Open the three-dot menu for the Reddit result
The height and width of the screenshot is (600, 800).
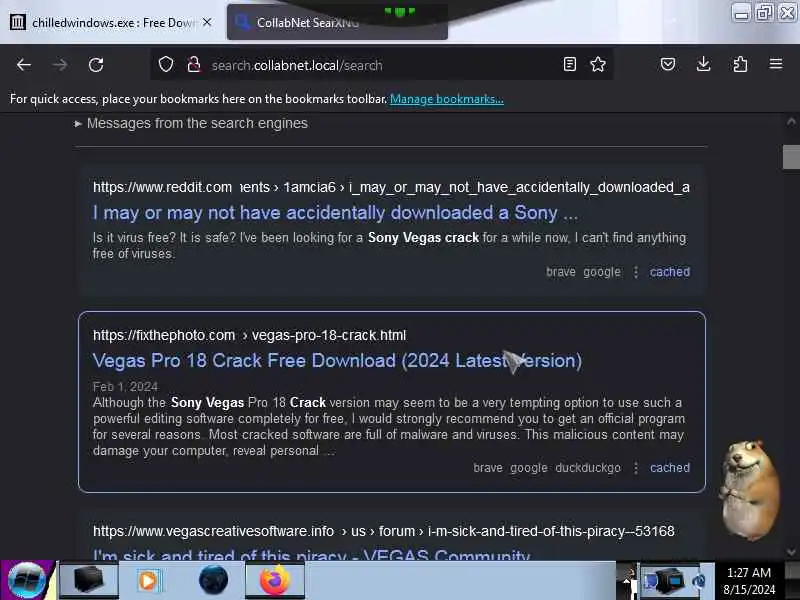point(636,272)
